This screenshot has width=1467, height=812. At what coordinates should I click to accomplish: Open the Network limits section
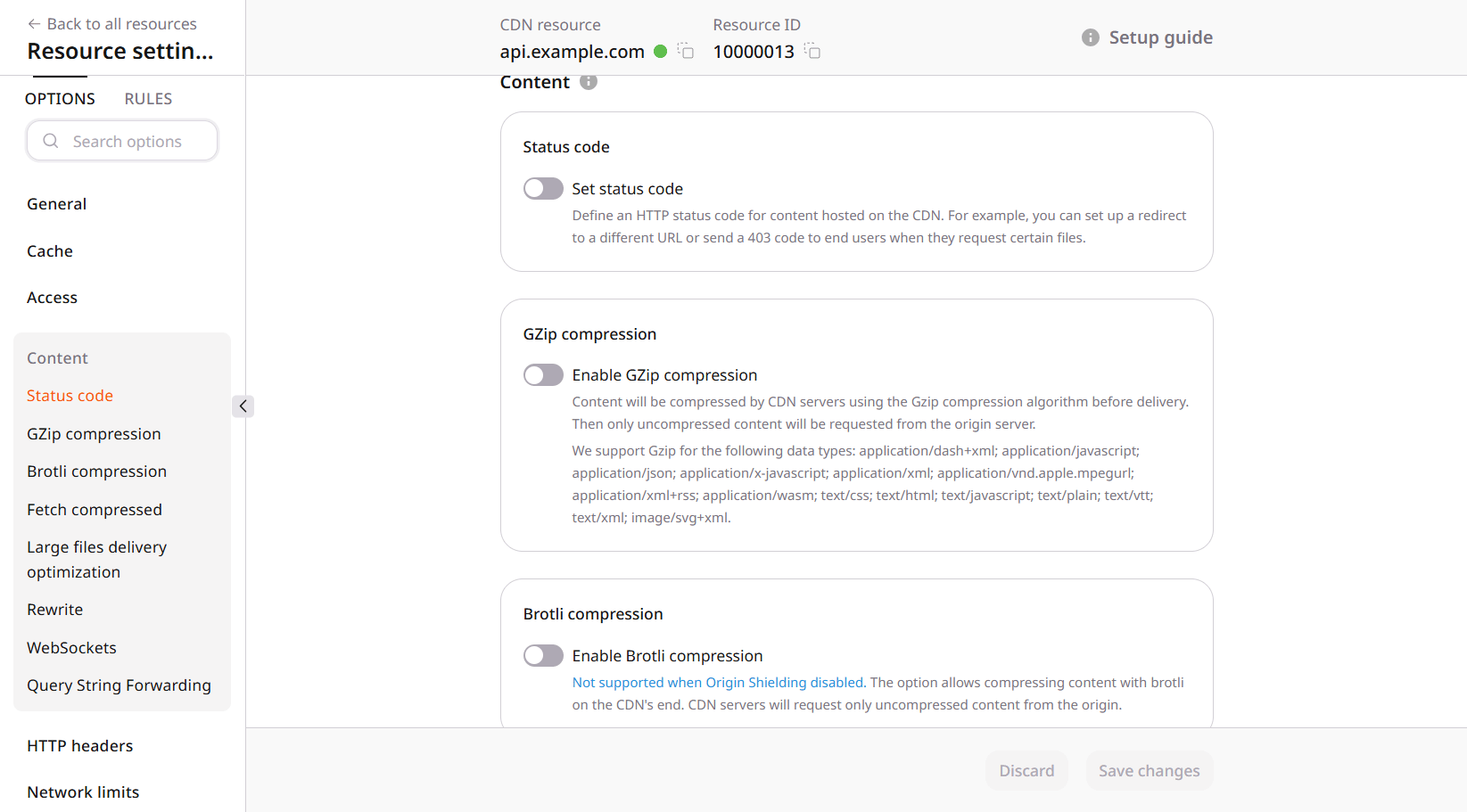(x=83, y=792)
